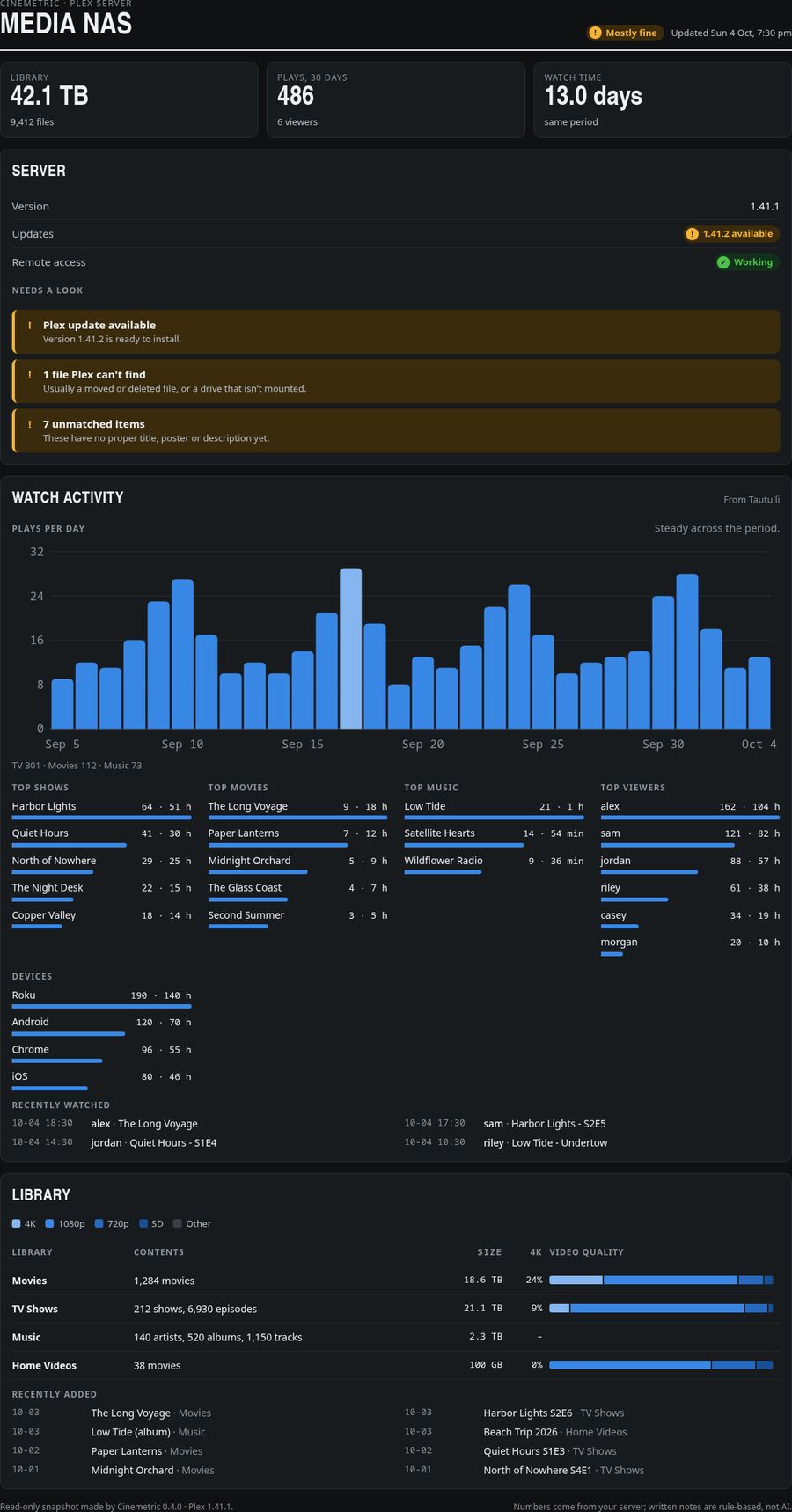Click the Version value 1.41.1

[x=765, y=206]
